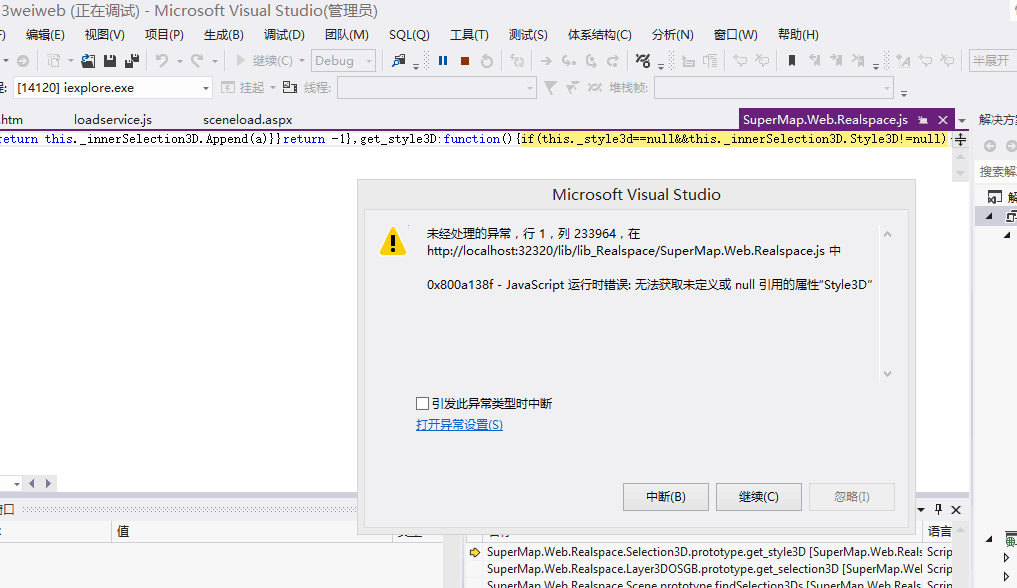The width and height of the screenshot is (1017, 588).
Task: Click the thread filter funnel icon
Action: 550,88
